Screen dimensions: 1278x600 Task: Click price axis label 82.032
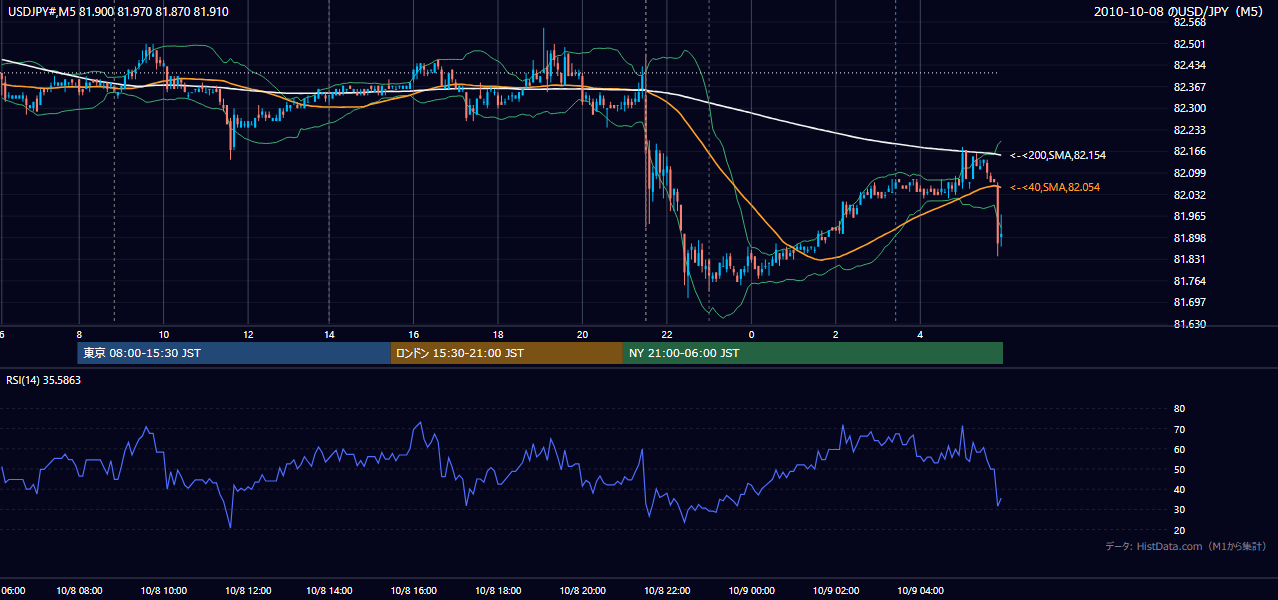(x=1189, y=195)
